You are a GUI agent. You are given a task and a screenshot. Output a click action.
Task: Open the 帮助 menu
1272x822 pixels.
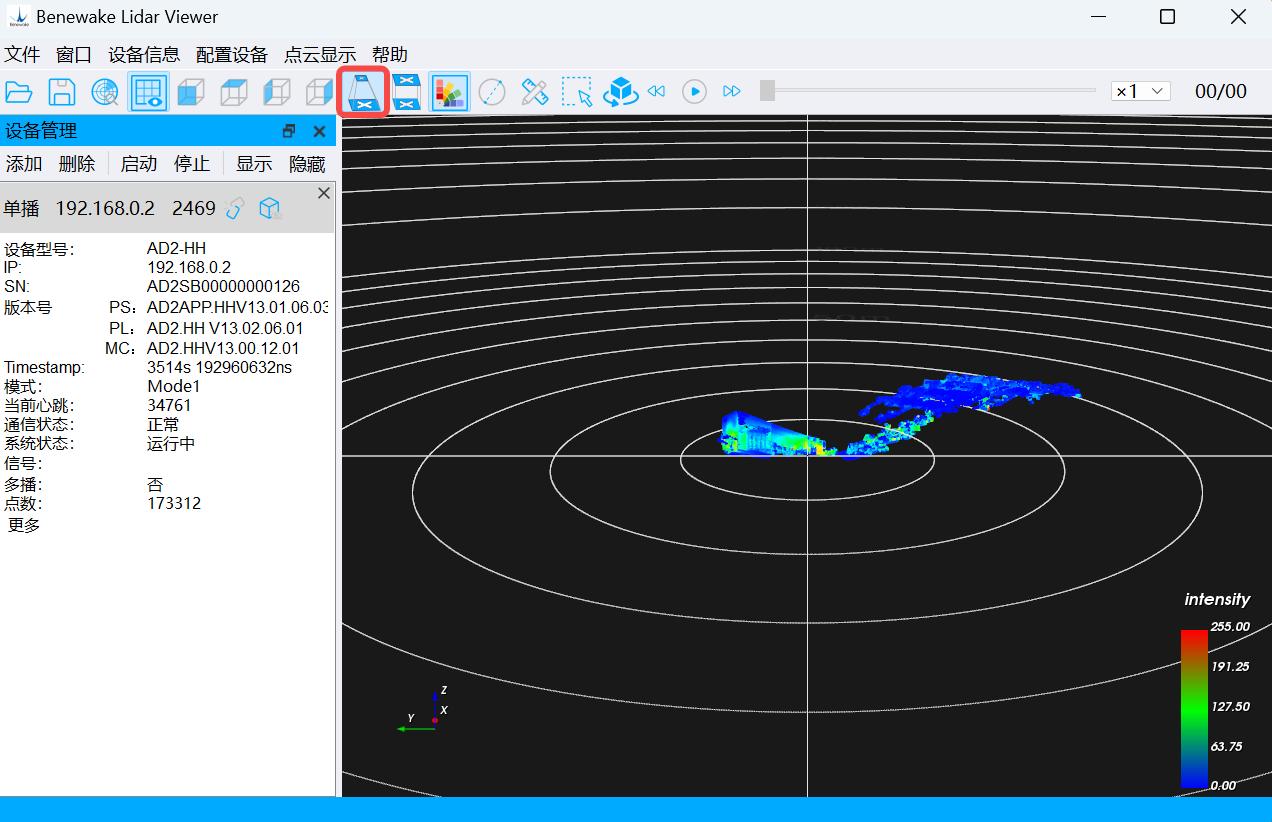[x=390, y=55]
